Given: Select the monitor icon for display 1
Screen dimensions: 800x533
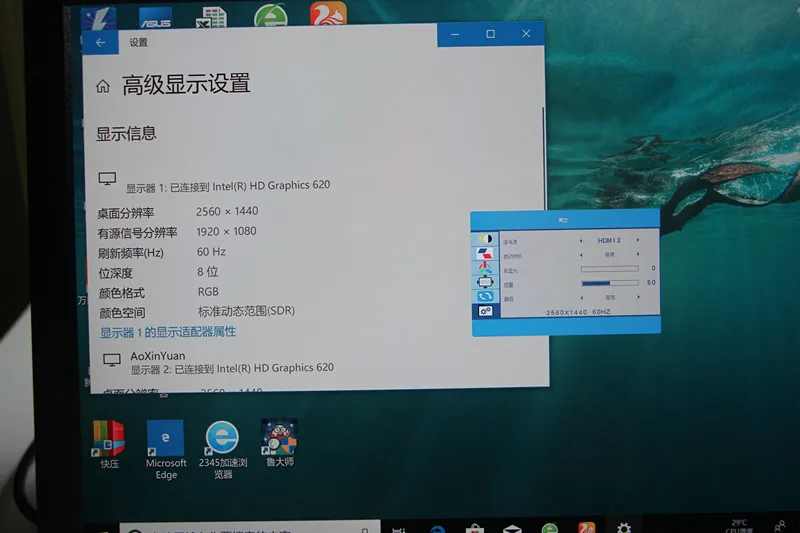Looking at the screenshot, I should click(x=107, y=179).
